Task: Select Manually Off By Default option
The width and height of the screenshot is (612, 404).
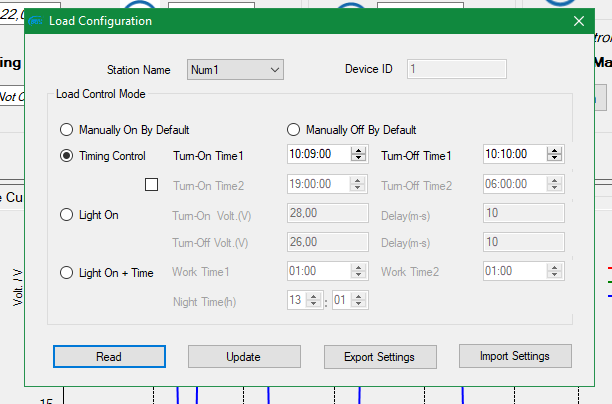Action: (293, 130)
